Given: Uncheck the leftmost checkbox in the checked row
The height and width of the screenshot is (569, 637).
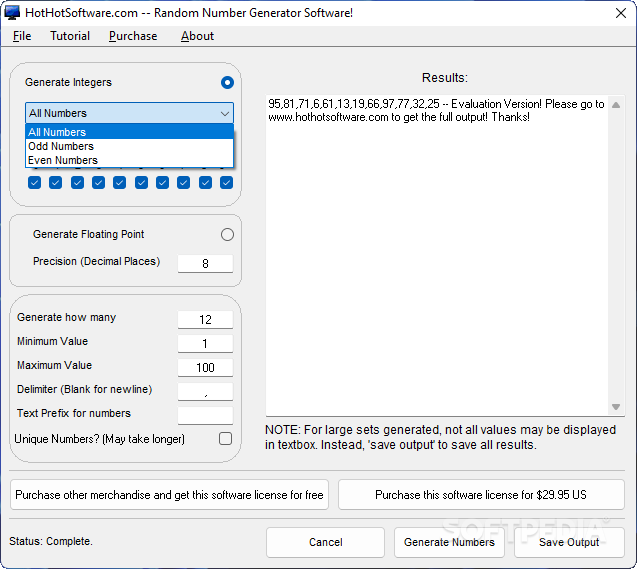Looking at the screenshot, I should 35,183.
